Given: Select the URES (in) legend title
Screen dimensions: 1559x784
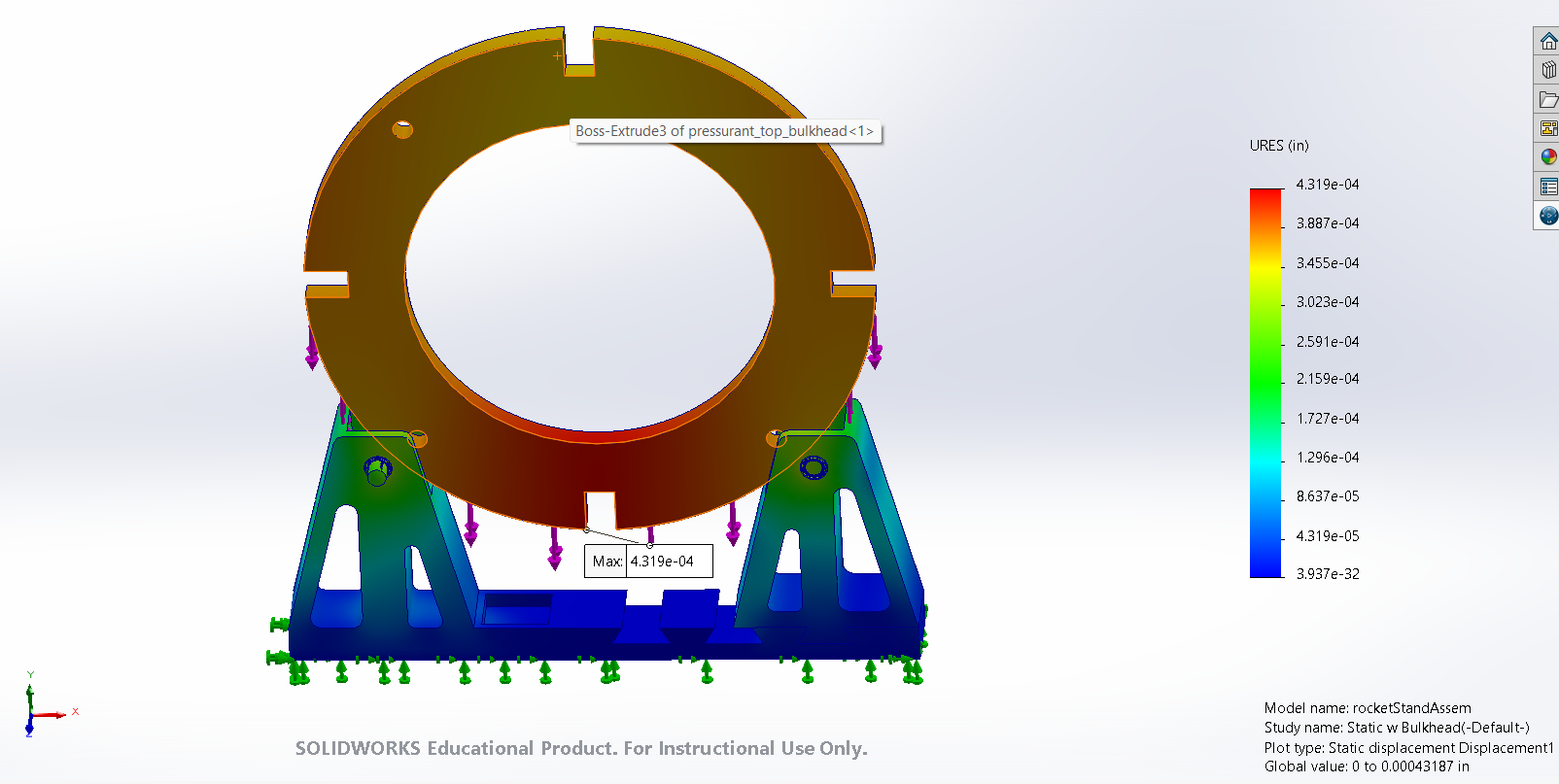Looking at the screenshot, I should click(x=1278, y=146).
